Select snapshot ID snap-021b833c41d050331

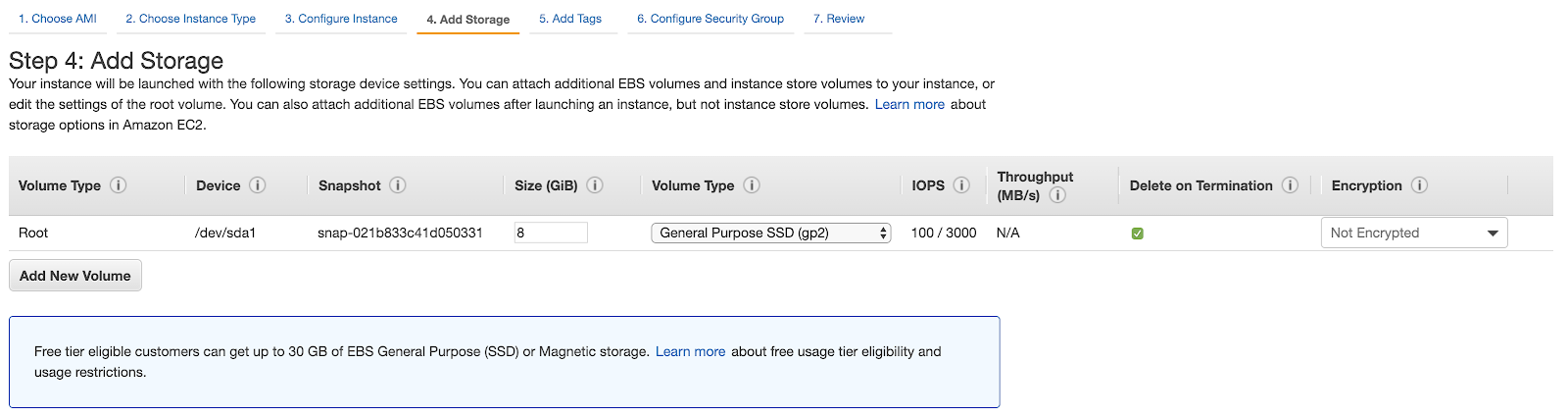pos(400,233)
